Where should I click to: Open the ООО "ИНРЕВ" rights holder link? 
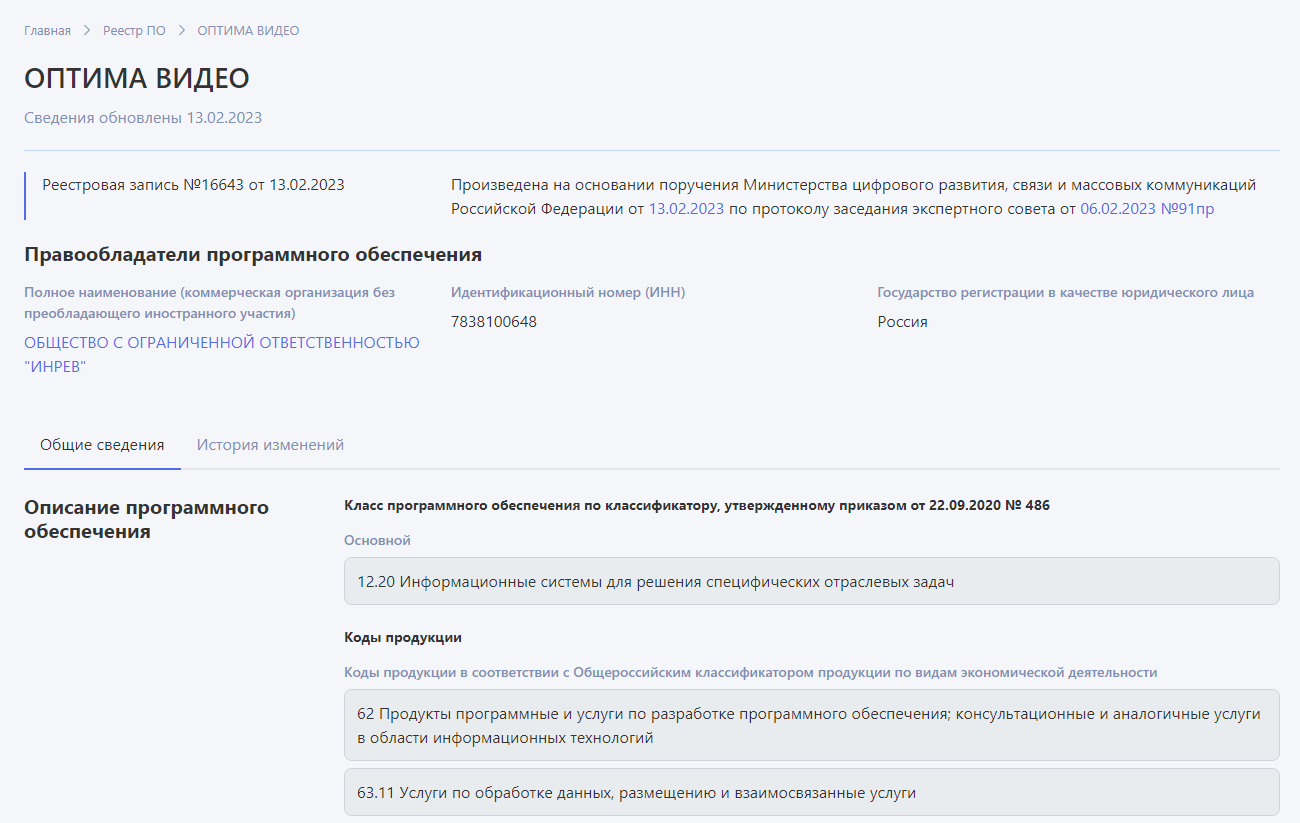click(222, 355)
